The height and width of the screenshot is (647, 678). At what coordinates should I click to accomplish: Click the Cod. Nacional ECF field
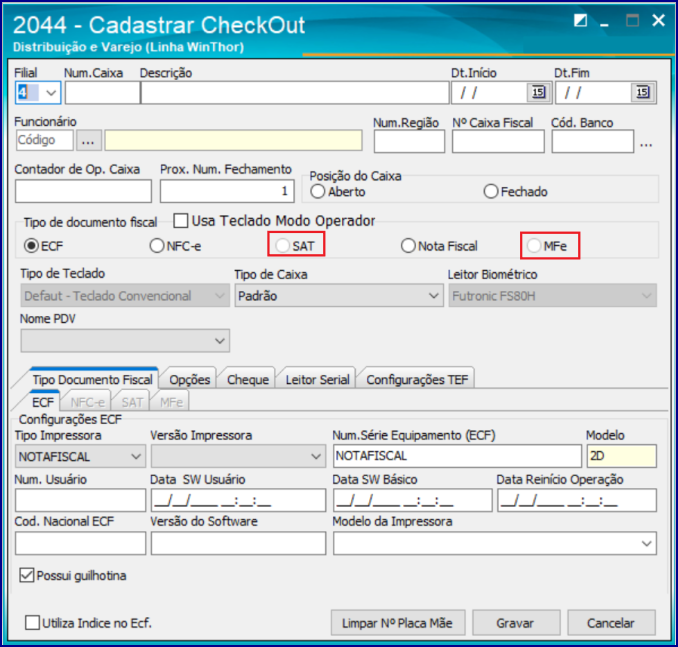coord(80,543)
